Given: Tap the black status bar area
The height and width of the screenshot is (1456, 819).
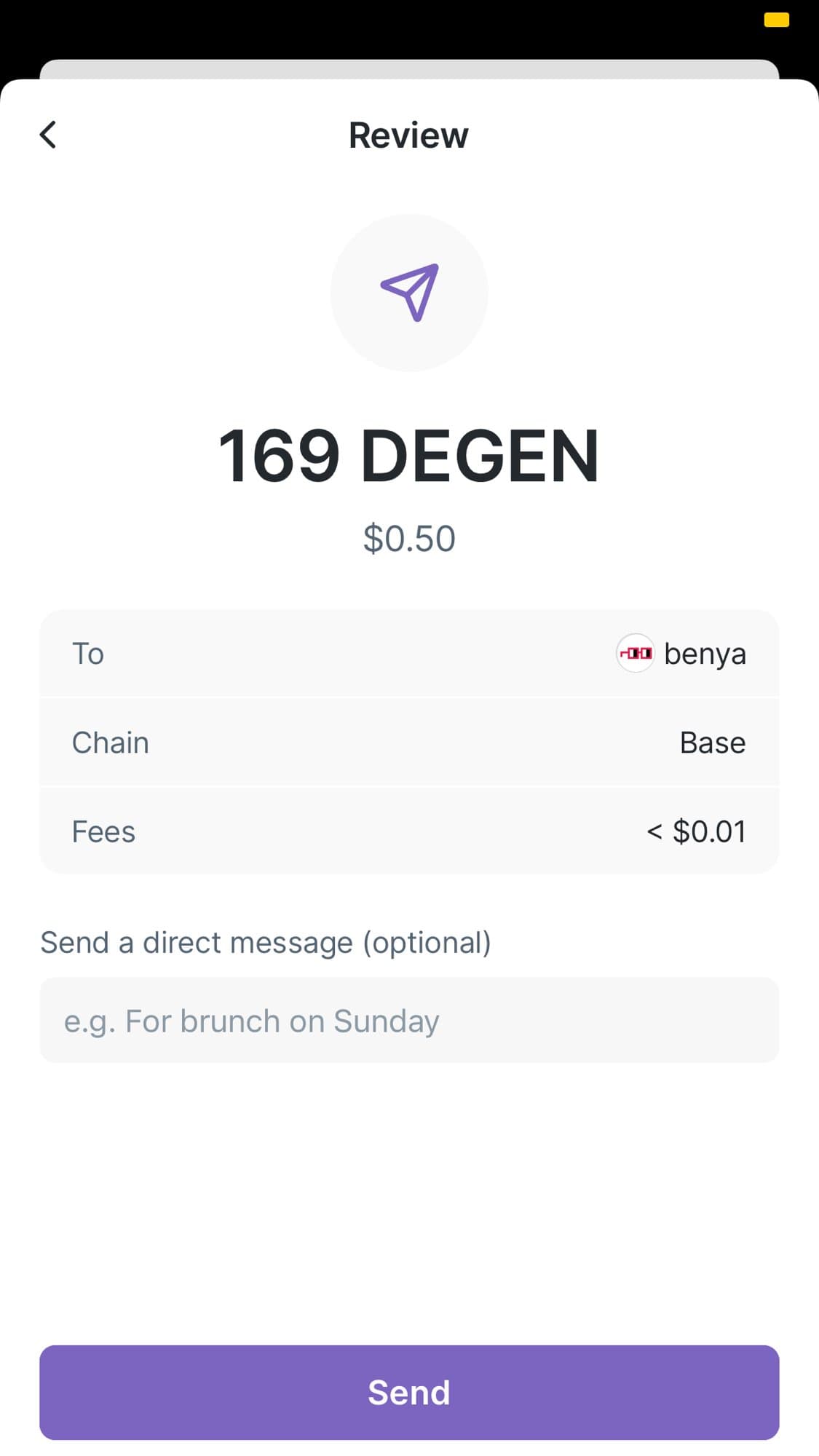Looking at the screenshot, I should [x=364, y=25].
